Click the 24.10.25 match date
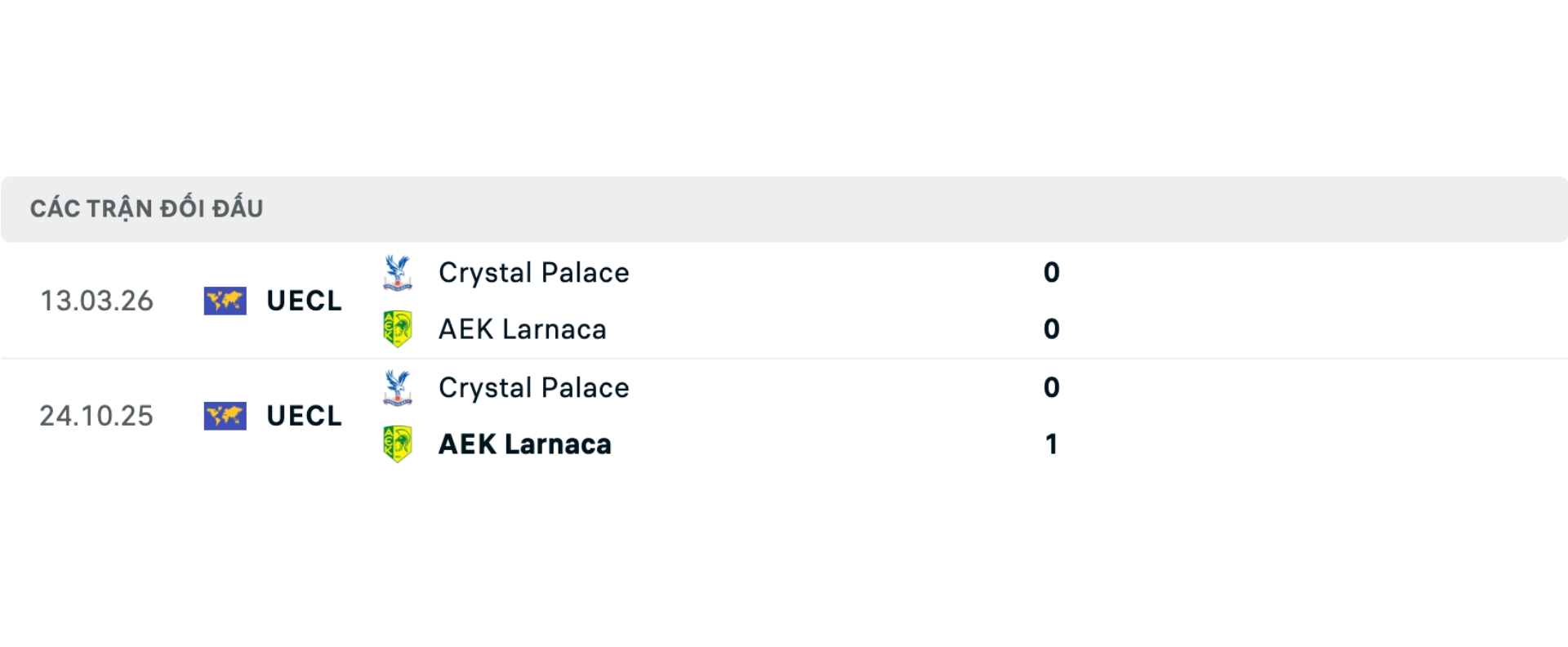Viewport: 1568px width, 647px height. (x=96, y=417)
